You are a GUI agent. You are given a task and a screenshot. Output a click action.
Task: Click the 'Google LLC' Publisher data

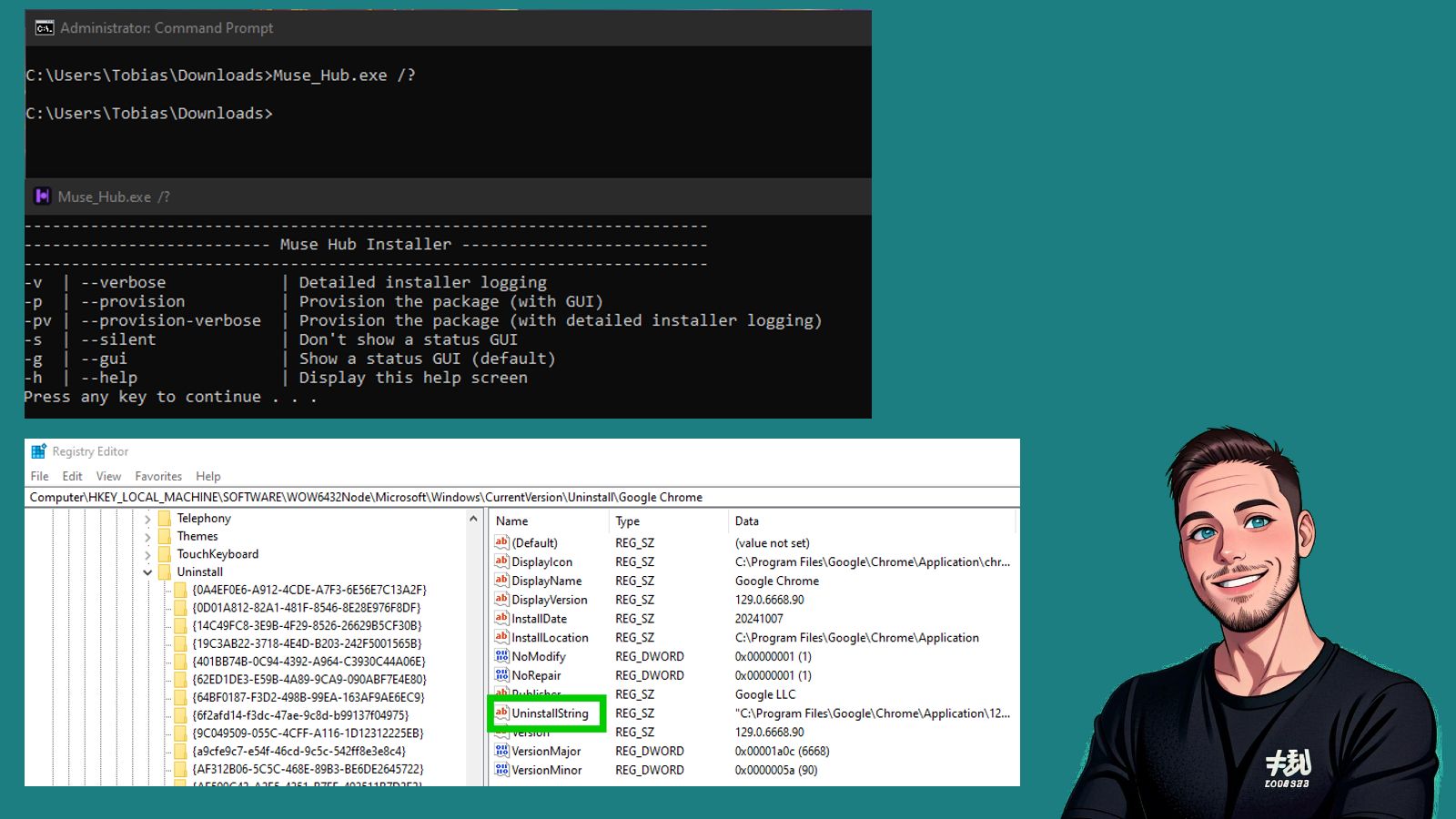pos(765,694)
